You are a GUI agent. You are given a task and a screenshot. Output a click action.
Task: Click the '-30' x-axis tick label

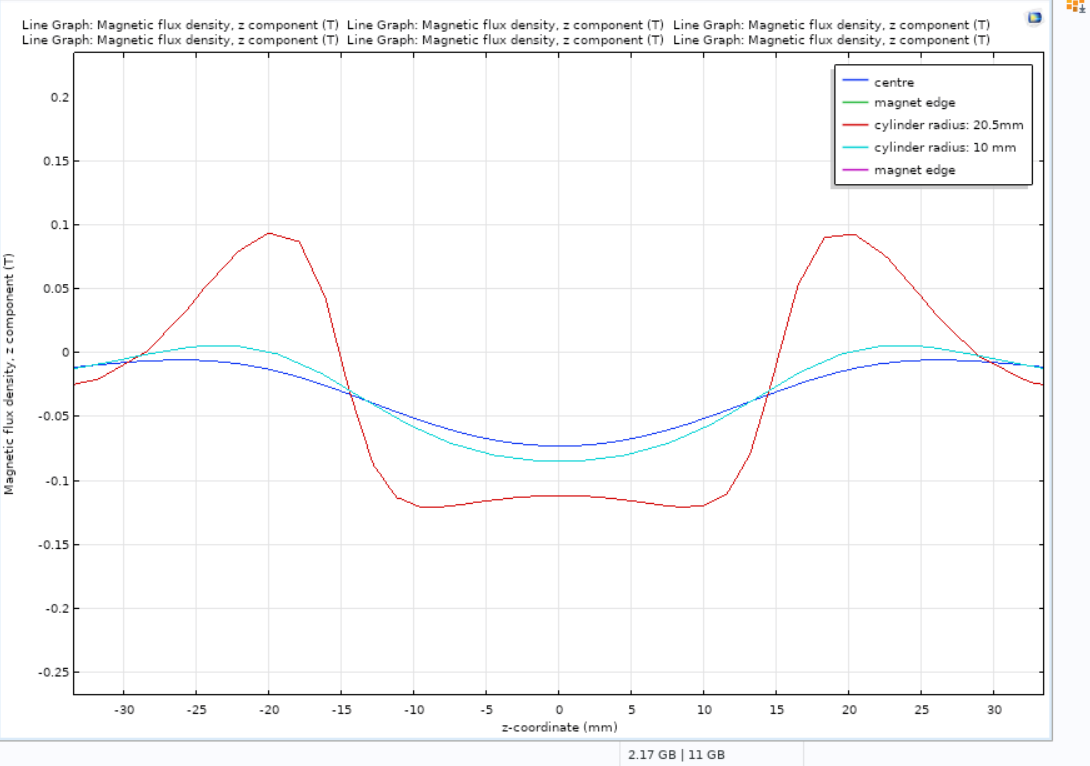pos(124,710)
